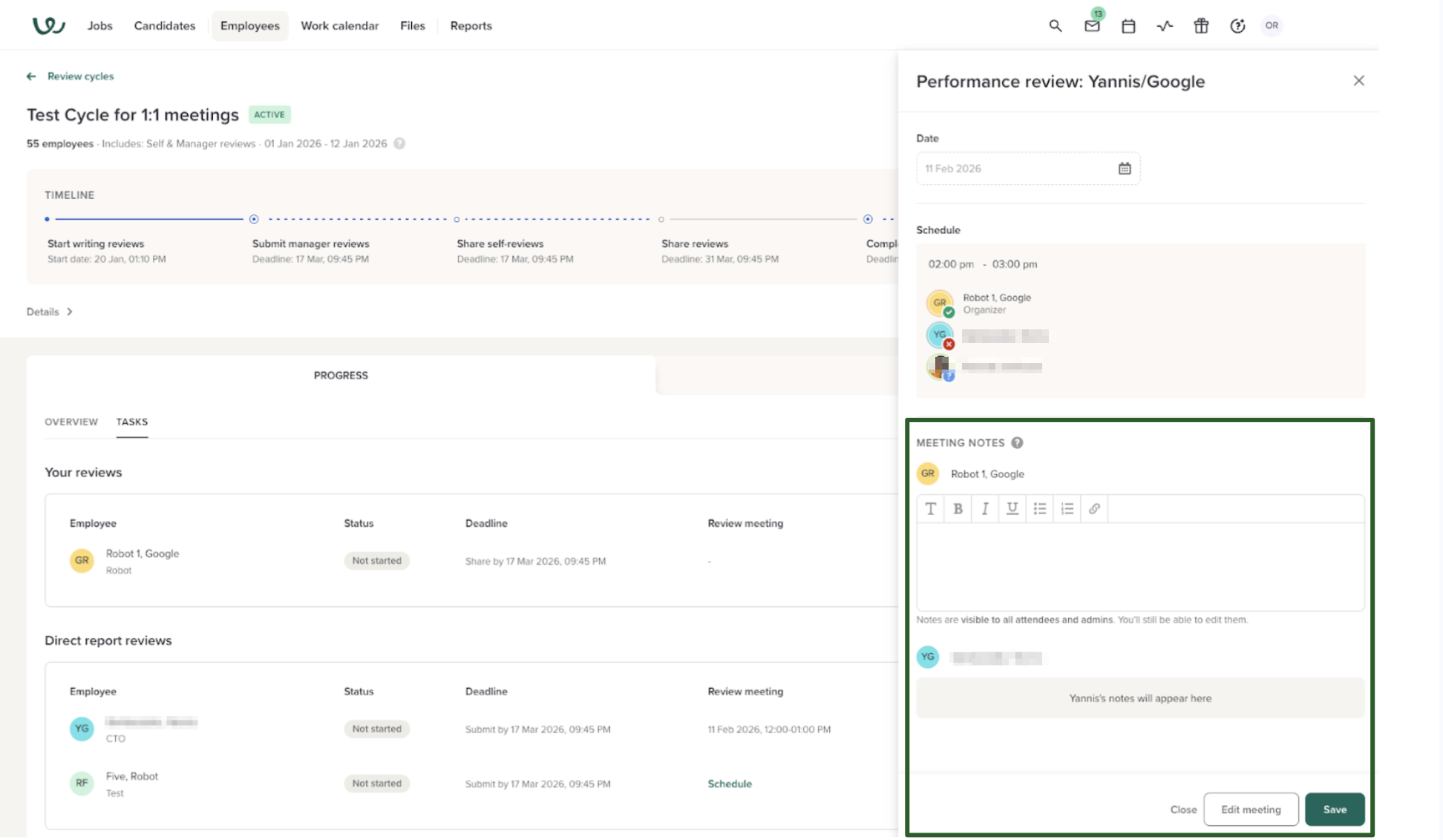This screenshot has width=1443, height=840.
Task: Toggle italic formatting in notes editor
Action: point(985,508)
